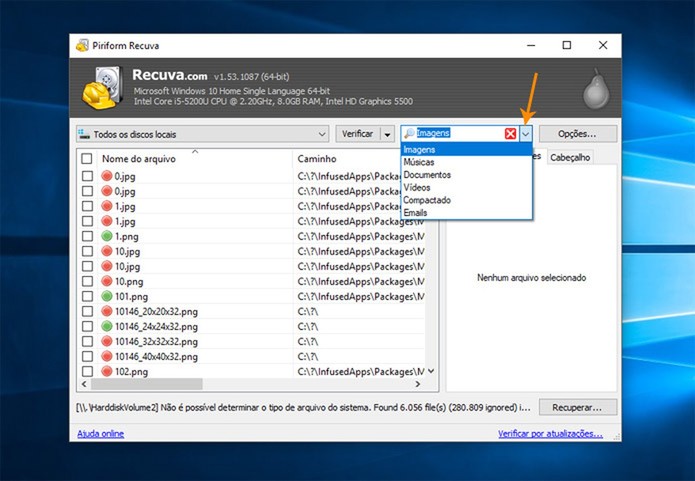Click the Verificar button
This screenshot has height=481, width=695.
point(357,134)
